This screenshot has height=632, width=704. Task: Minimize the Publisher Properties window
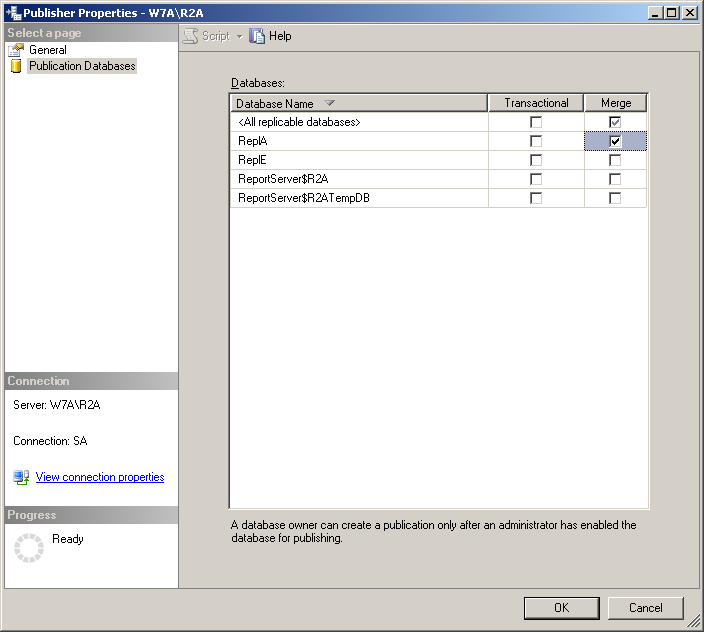click(x=656, y=13)
